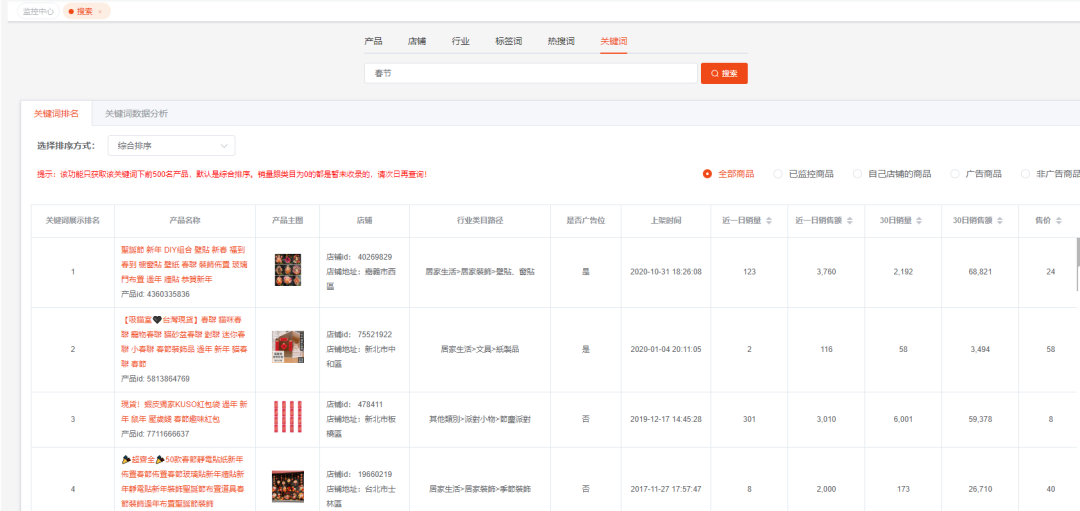Click the keyword search input containing 春节
The height and width of the screenshot is (511, 1080).
[x=531, y=73]
